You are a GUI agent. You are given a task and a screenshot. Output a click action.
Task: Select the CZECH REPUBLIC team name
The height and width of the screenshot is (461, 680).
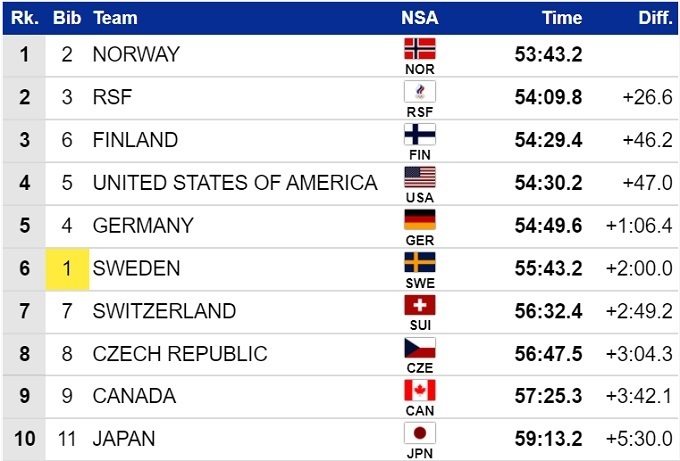[180, 354]
